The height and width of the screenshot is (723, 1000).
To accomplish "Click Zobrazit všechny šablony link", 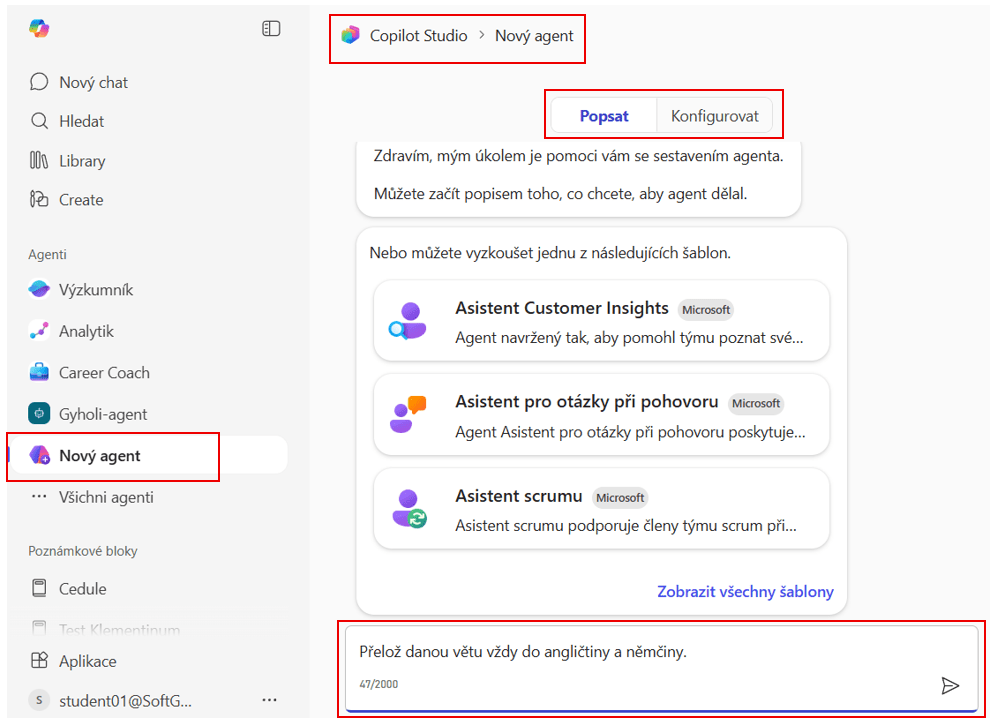I will click(745, 592).
